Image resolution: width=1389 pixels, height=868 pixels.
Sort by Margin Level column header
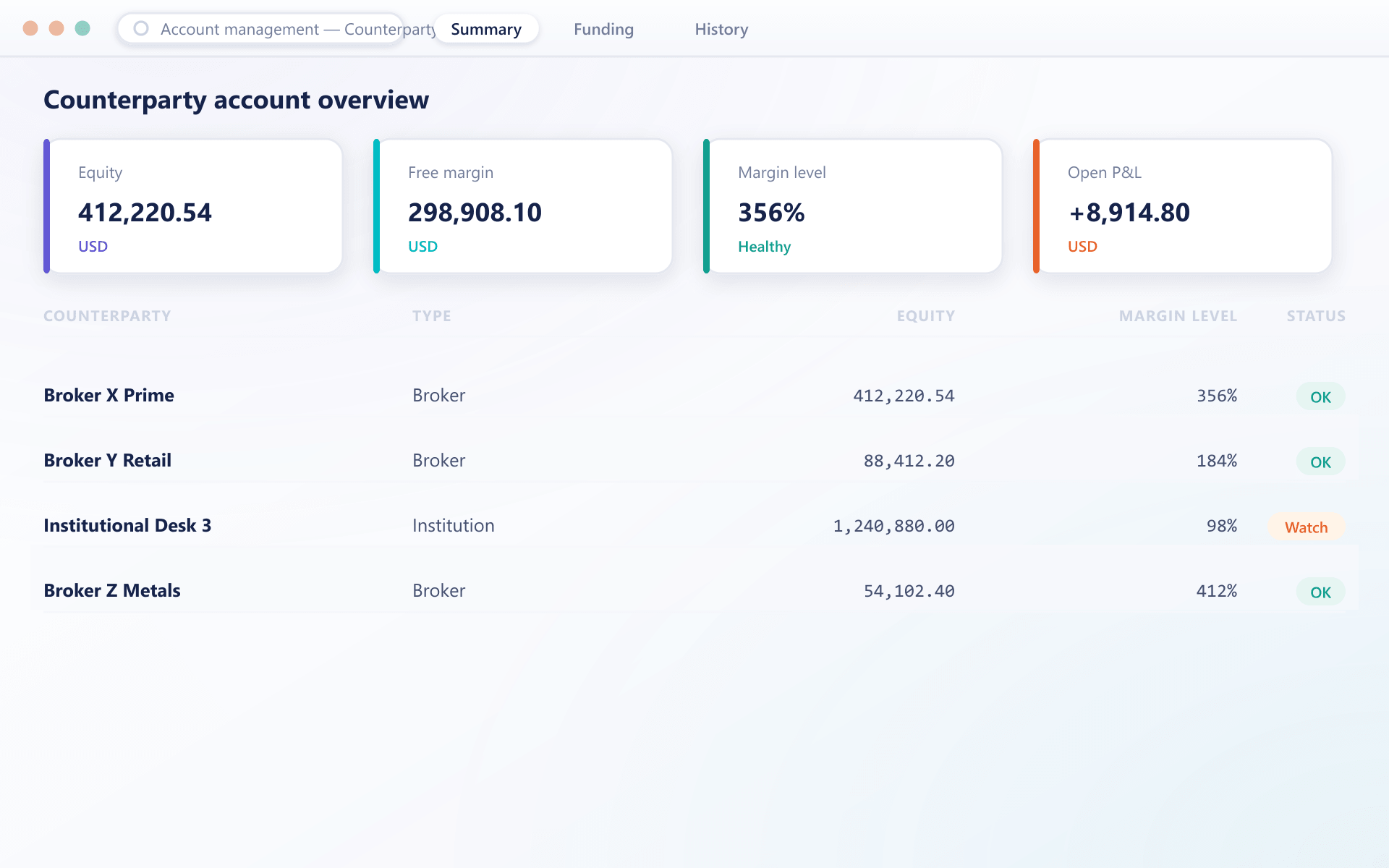pos(1178,316)
